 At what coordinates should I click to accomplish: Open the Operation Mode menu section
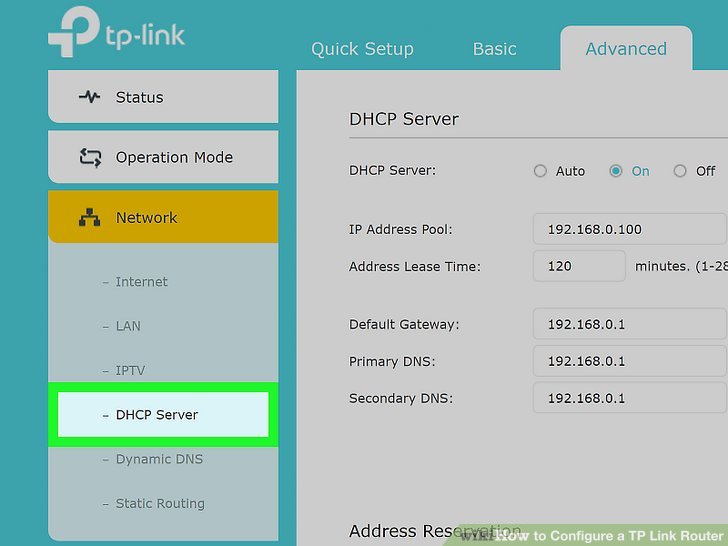[x=163, y=157]
